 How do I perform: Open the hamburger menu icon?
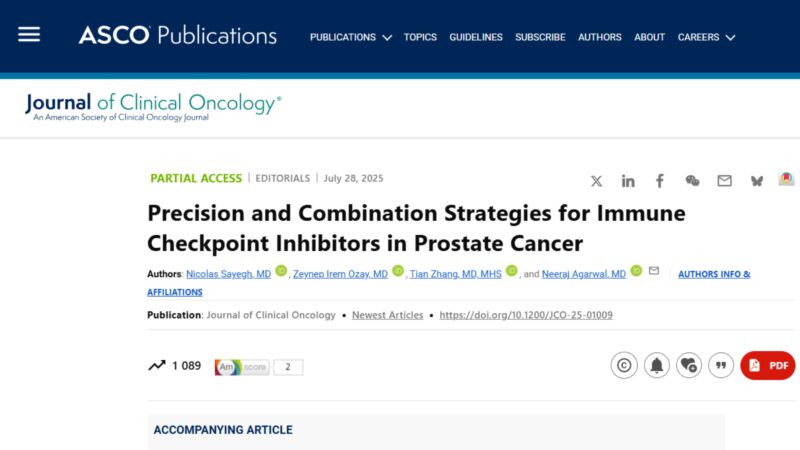[x=29, y=35]
